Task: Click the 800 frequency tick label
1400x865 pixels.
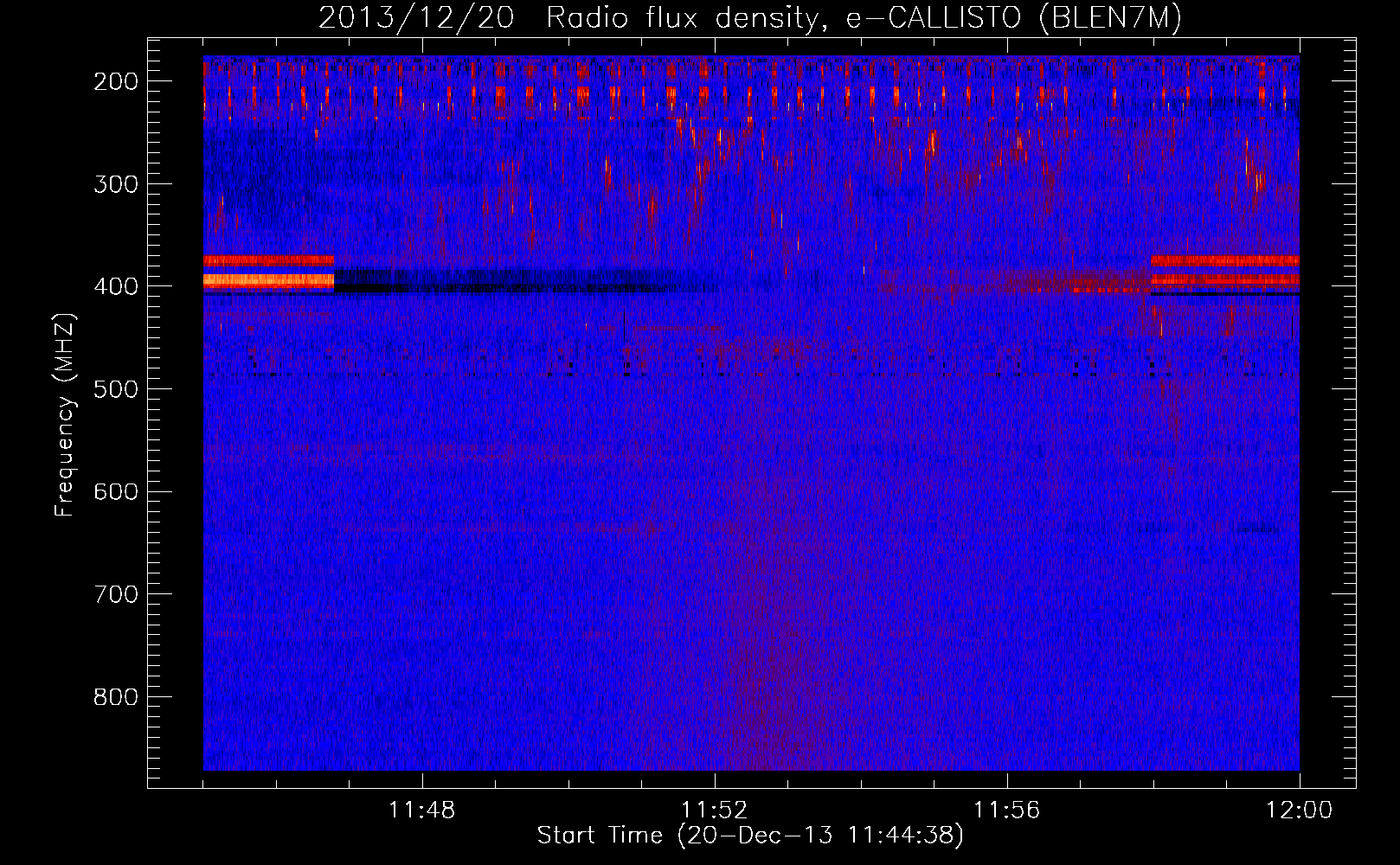Action: pyautogui.click(x=115, y=696)
